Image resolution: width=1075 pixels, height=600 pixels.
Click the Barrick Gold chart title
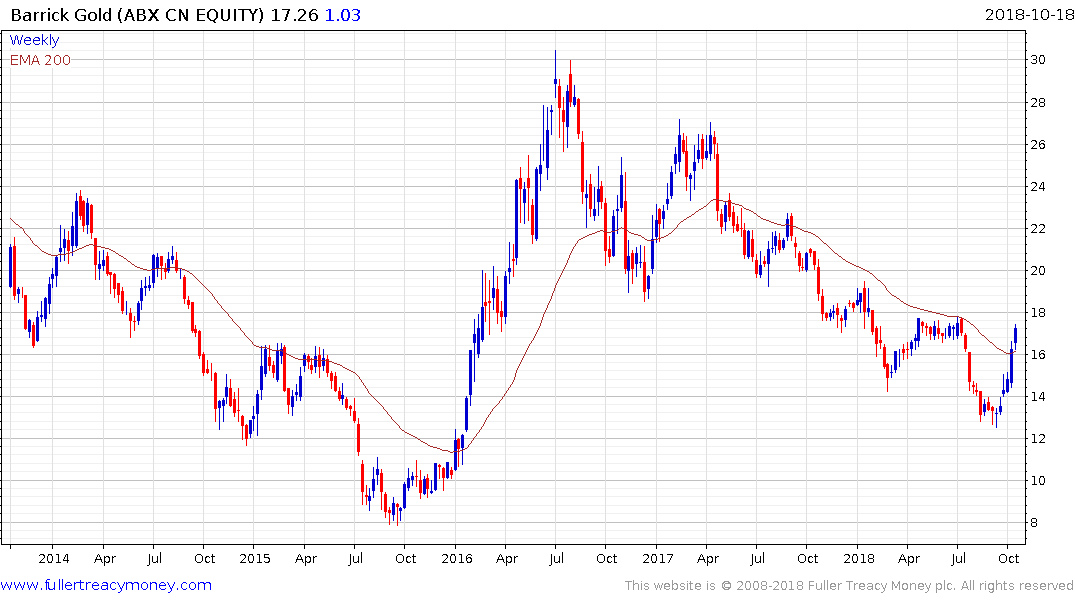click(x=137, y=14)
